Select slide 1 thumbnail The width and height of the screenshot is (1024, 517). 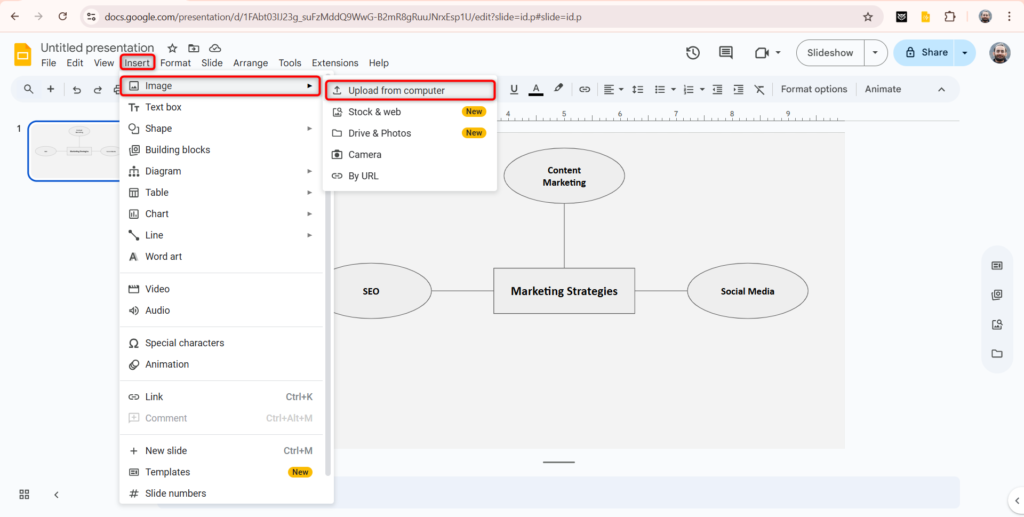coord(75,151)
